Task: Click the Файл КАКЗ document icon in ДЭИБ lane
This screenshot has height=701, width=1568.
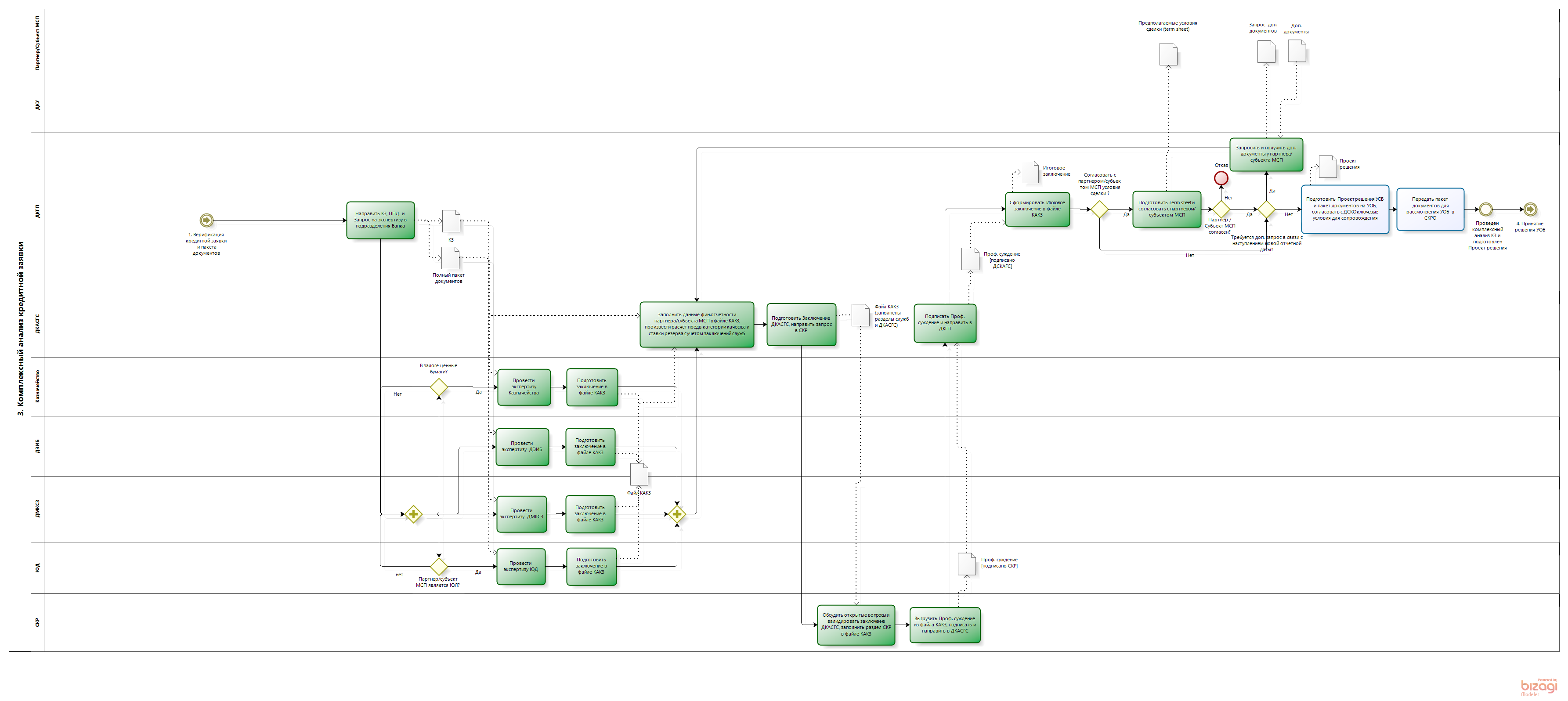Action: pos(639,475)
